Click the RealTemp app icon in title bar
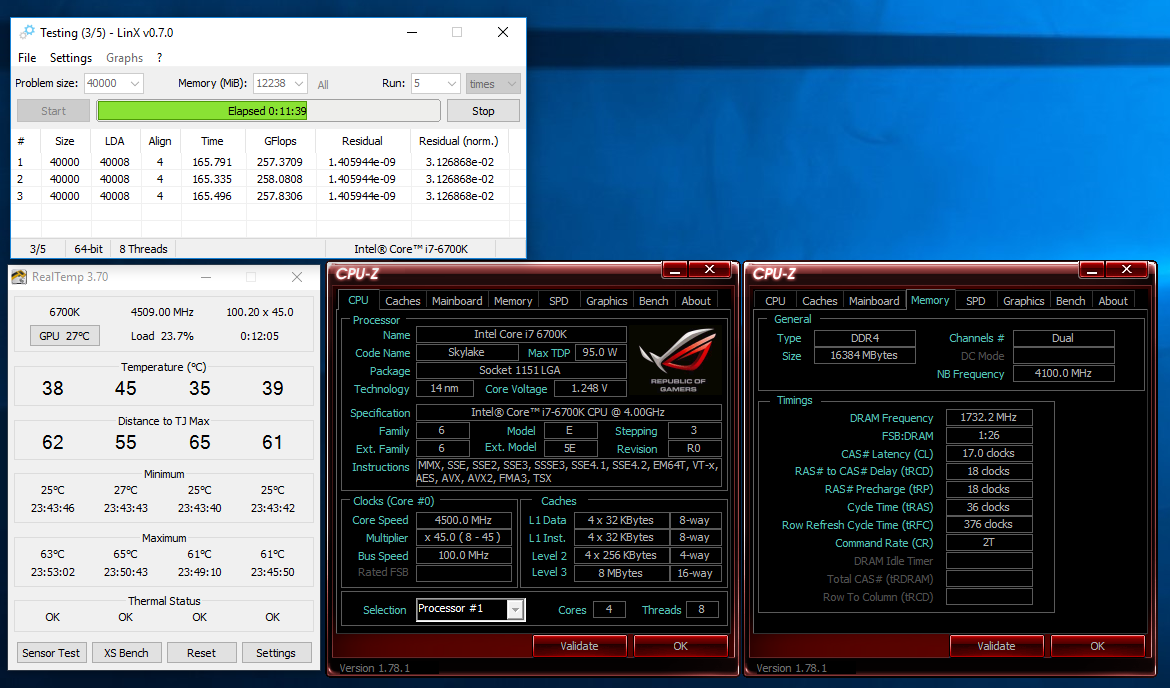The width and height of the screenshot is (1170, 688). 19,277
